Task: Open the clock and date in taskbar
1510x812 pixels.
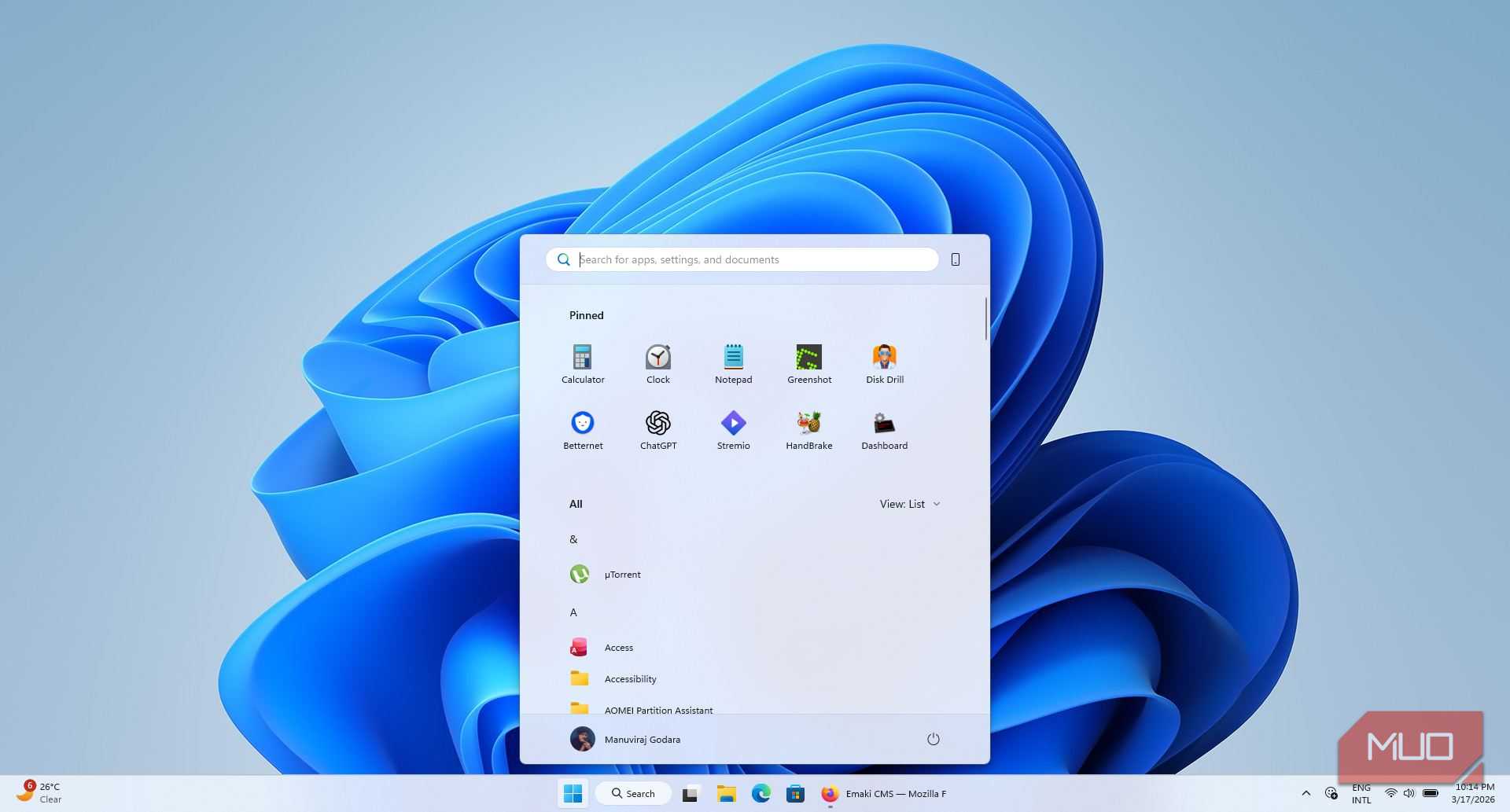Action: click(x=1473, y=793)
